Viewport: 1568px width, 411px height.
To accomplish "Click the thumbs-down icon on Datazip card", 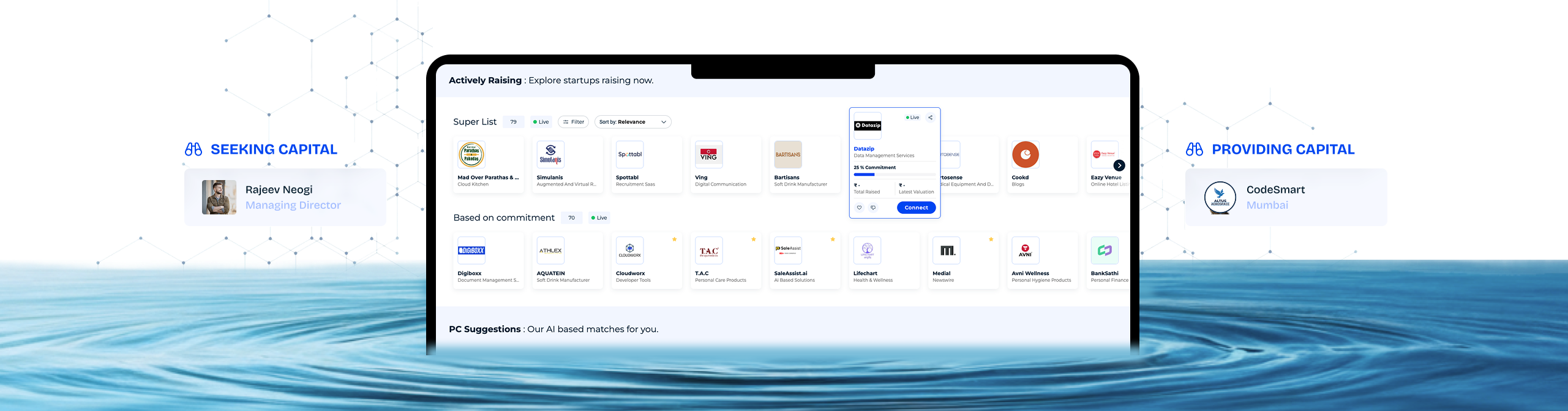I will 873,208.
